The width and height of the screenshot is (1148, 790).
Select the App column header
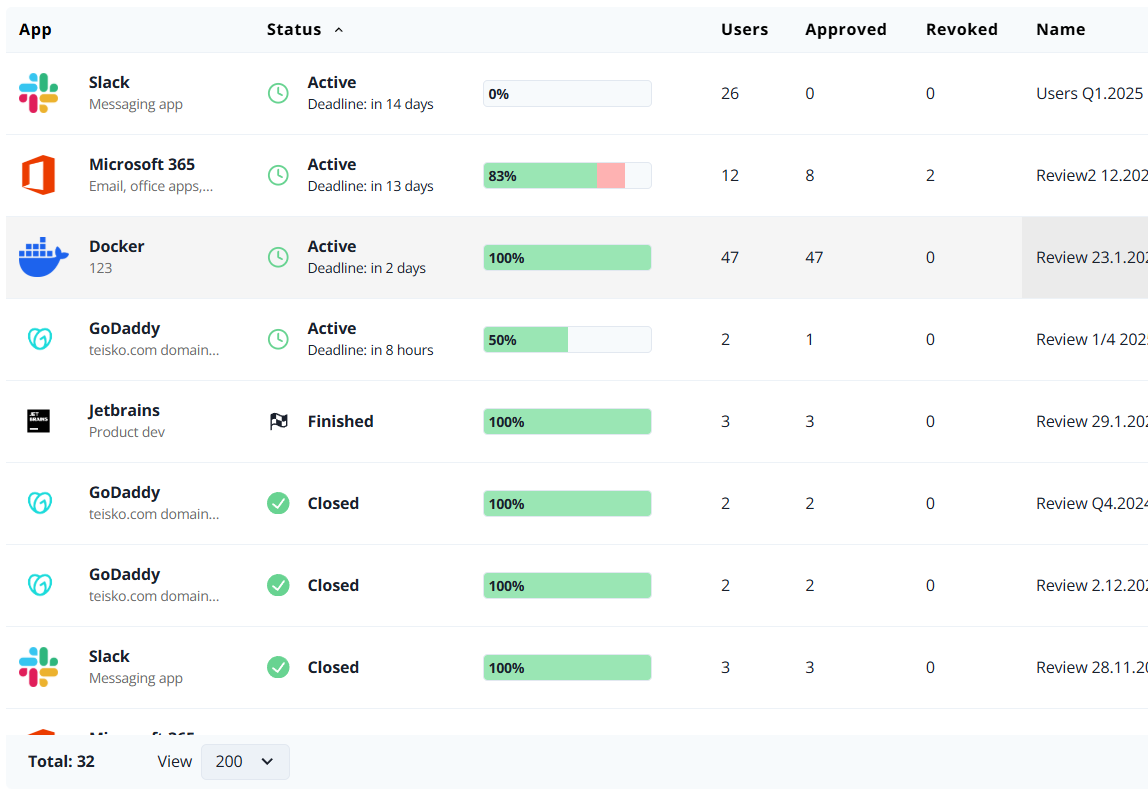(35, 29)
